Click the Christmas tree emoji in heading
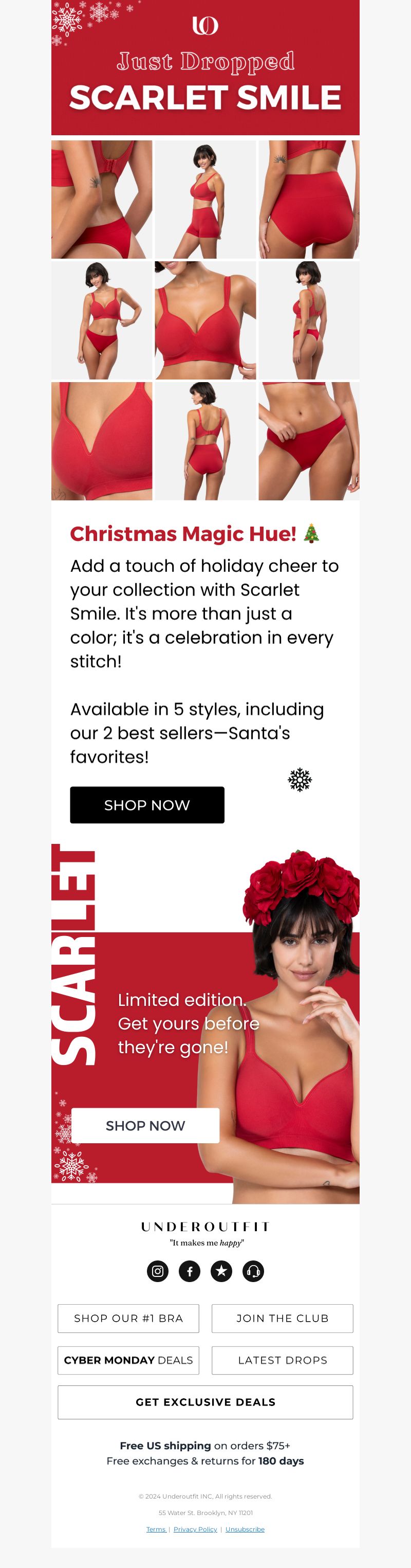Image resolution: width=411 pixels, height=1568 pixels. pos(311,533)
